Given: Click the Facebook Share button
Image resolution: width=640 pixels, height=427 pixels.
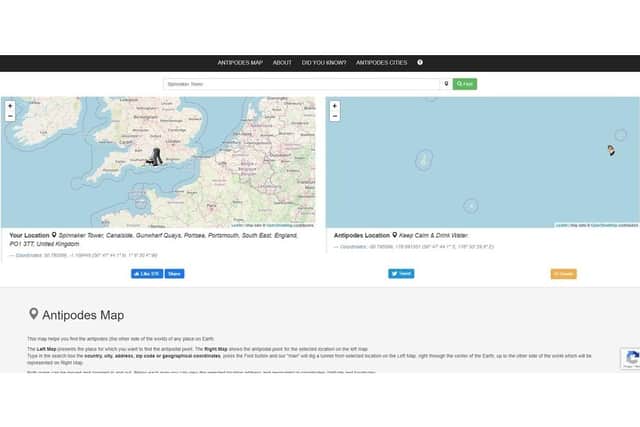Looking at the screenshot, I should click(x=174, y=274).
